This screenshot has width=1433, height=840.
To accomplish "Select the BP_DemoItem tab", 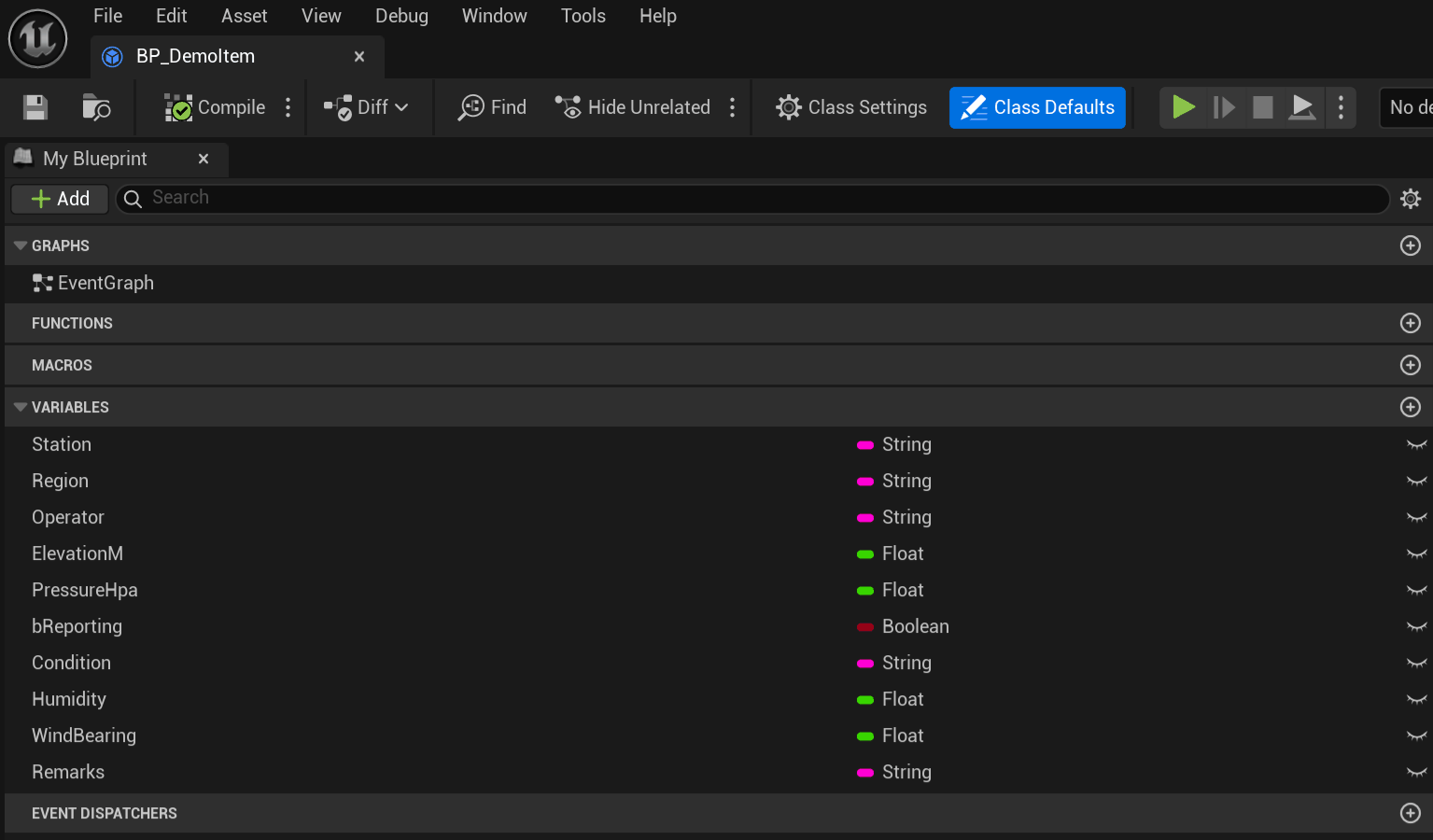I will (237, 57).
